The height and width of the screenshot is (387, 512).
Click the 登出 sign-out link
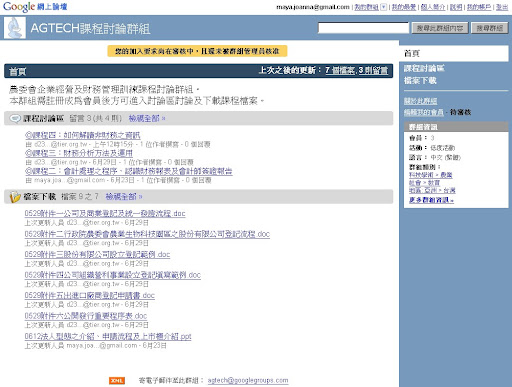tap(502, 7)
